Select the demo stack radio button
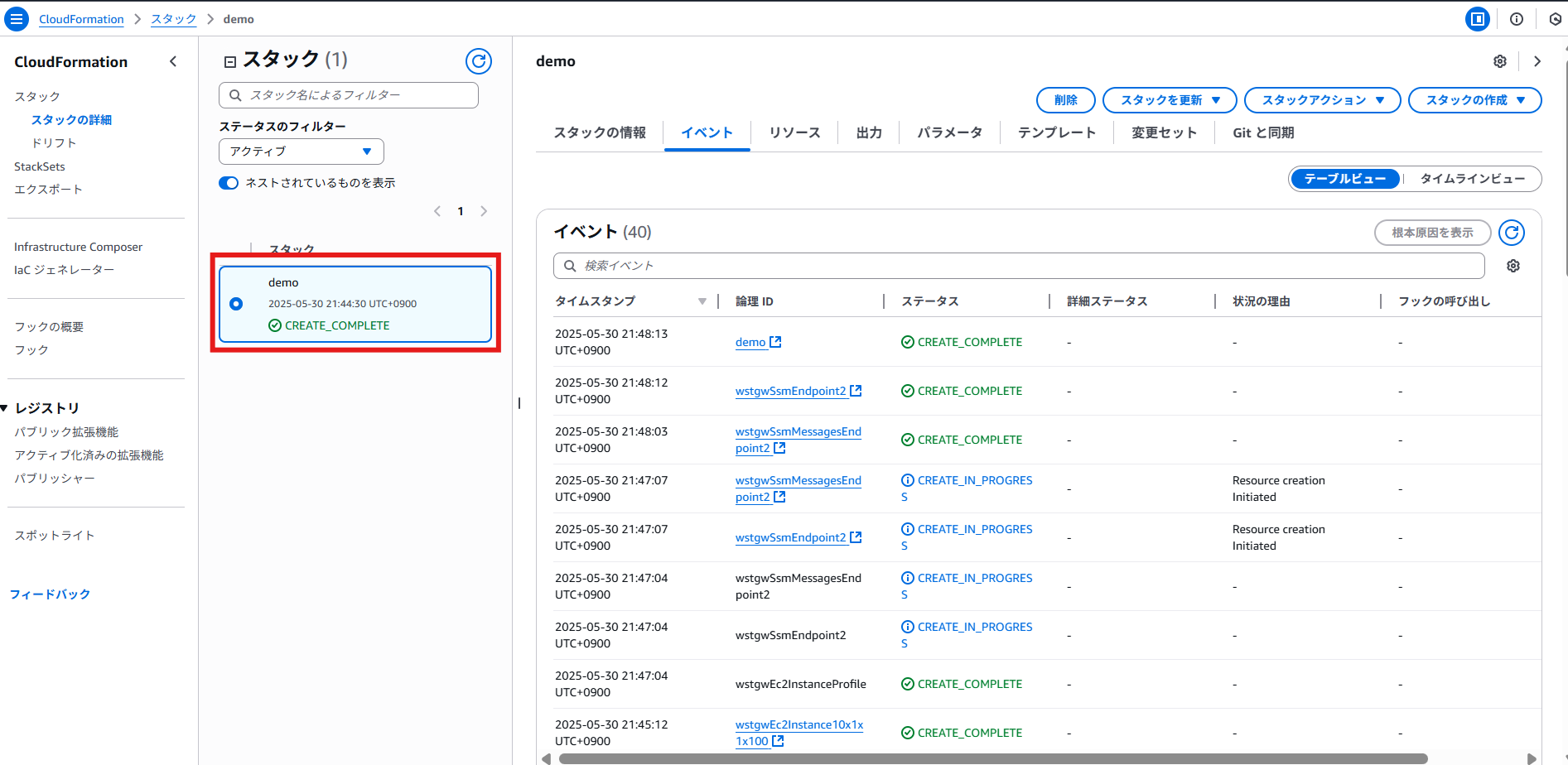Image resolution: width=1568 pixels, height=765 pixels. tap(236, 304)
